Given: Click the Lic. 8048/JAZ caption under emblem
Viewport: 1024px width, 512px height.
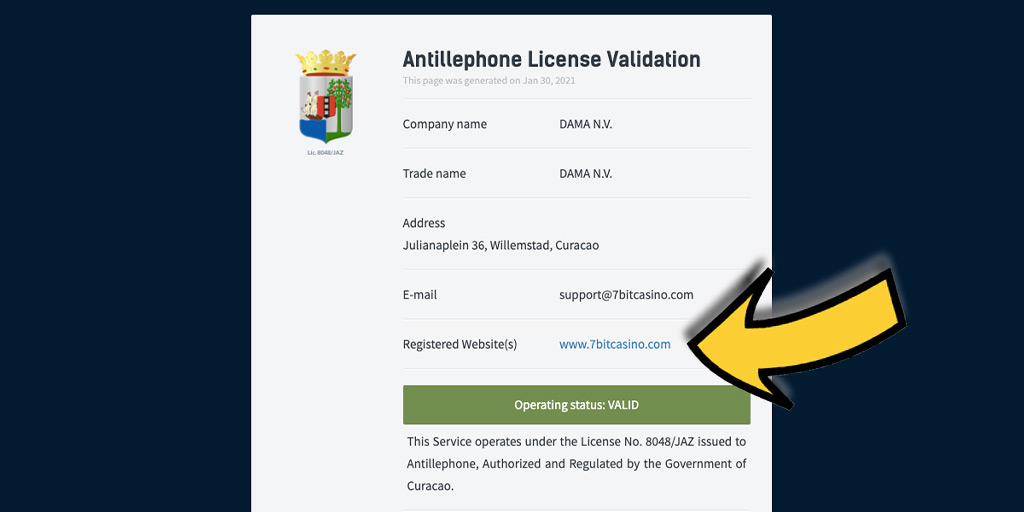Looking at the screenshot, I should pyautogui.click(x=325, y=153).
